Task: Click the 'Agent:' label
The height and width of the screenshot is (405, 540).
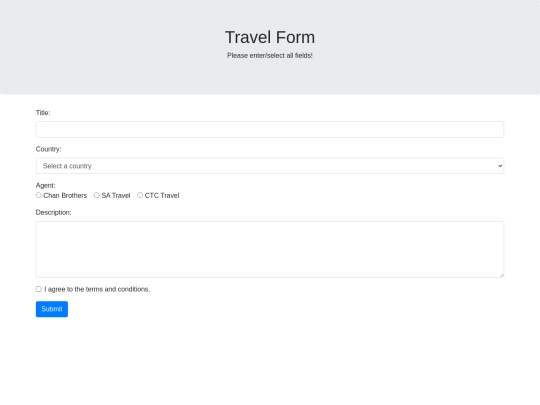Action: click(x=45, y=185)
